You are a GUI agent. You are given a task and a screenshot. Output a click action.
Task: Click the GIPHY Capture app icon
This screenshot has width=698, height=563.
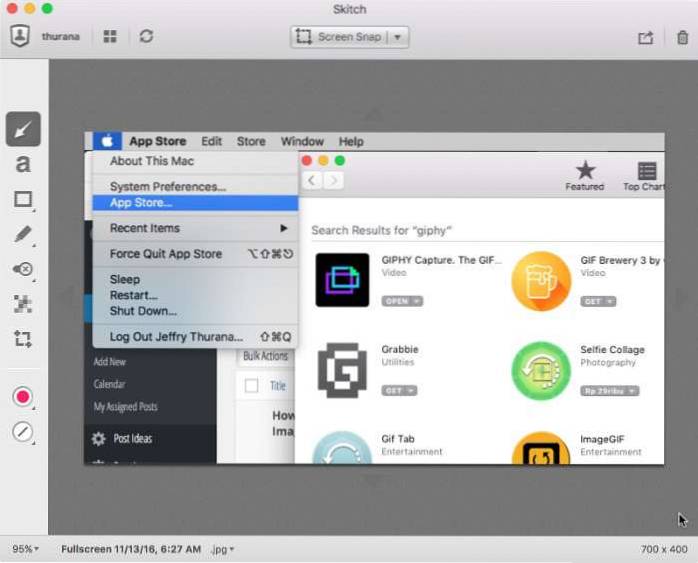click(x=342, y=280)
